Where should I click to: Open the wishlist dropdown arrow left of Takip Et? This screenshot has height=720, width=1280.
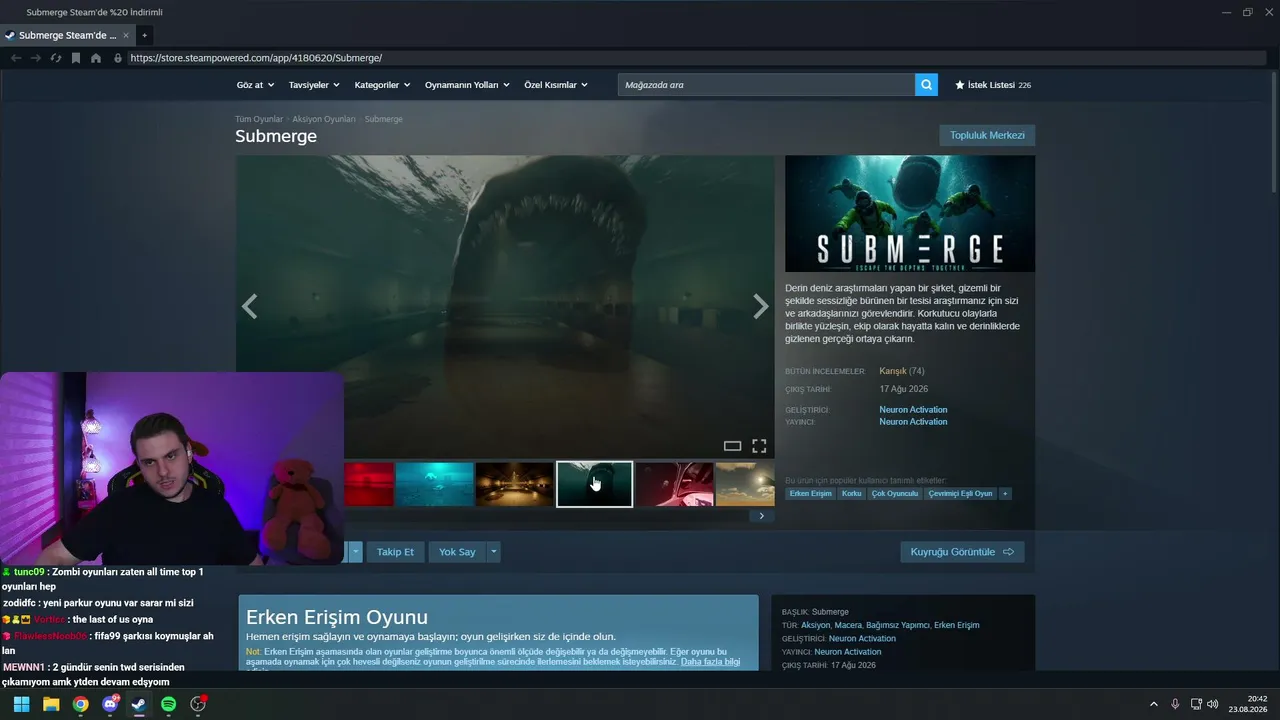355,552
